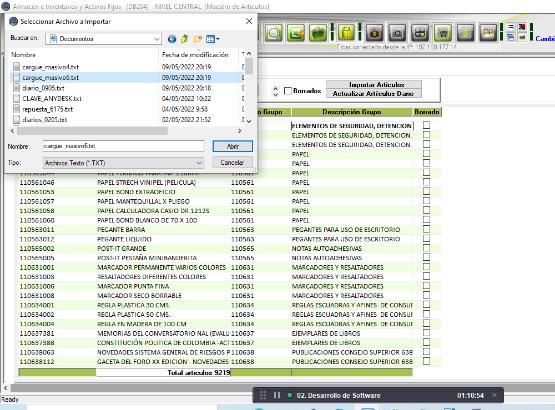
Task: Click the small horizontal lines list icon
Action: tap(510, 27)
